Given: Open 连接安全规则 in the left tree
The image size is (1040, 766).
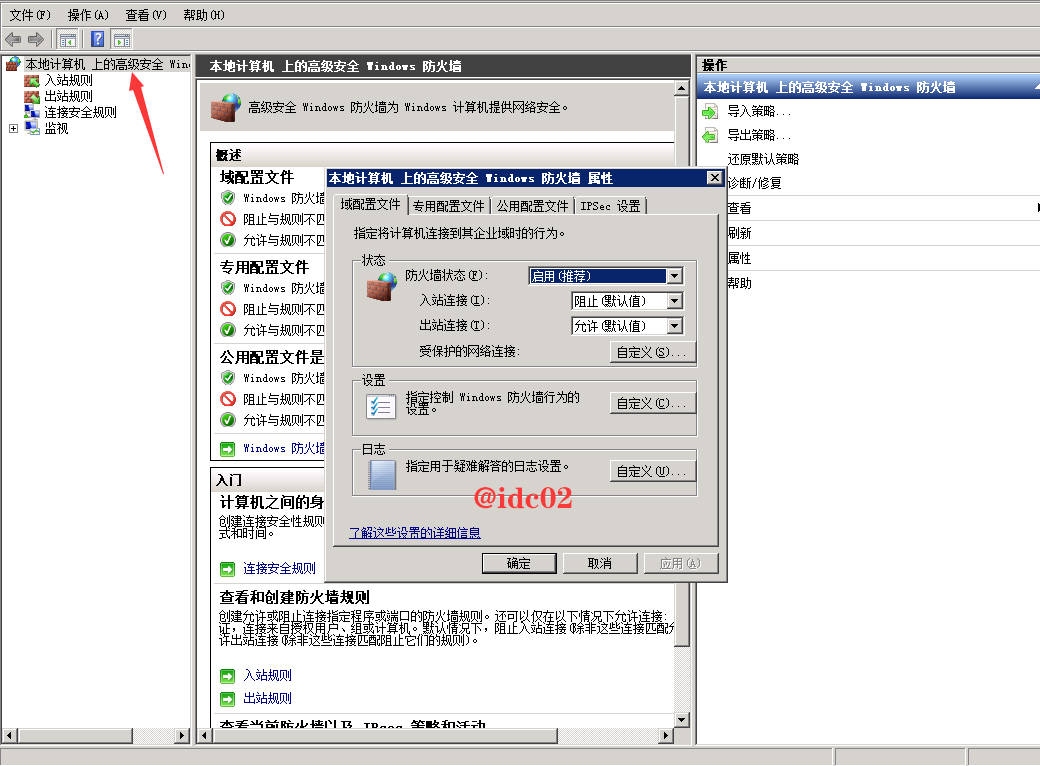Looking at the screenshot, I should [80, 112].
